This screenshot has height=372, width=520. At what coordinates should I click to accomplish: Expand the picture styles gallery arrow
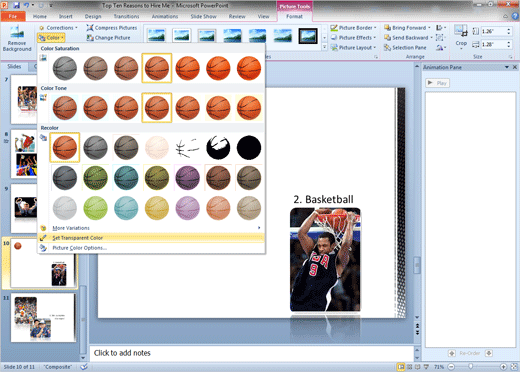coord(325,47)
